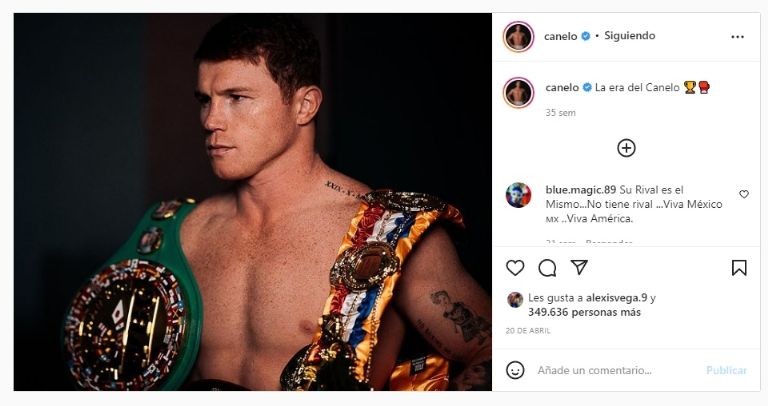Open the comment speech bubble icon

tap(547, 268)
